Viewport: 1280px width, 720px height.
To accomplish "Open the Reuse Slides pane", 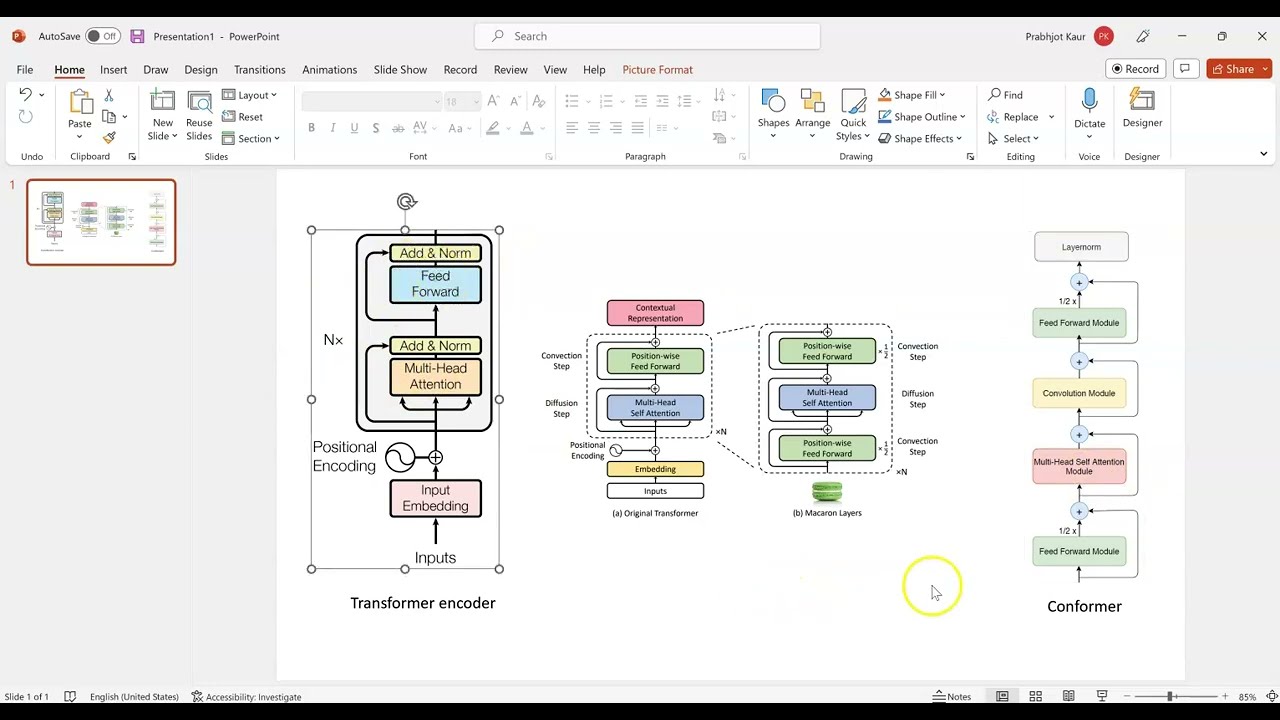I will (199, 115).
